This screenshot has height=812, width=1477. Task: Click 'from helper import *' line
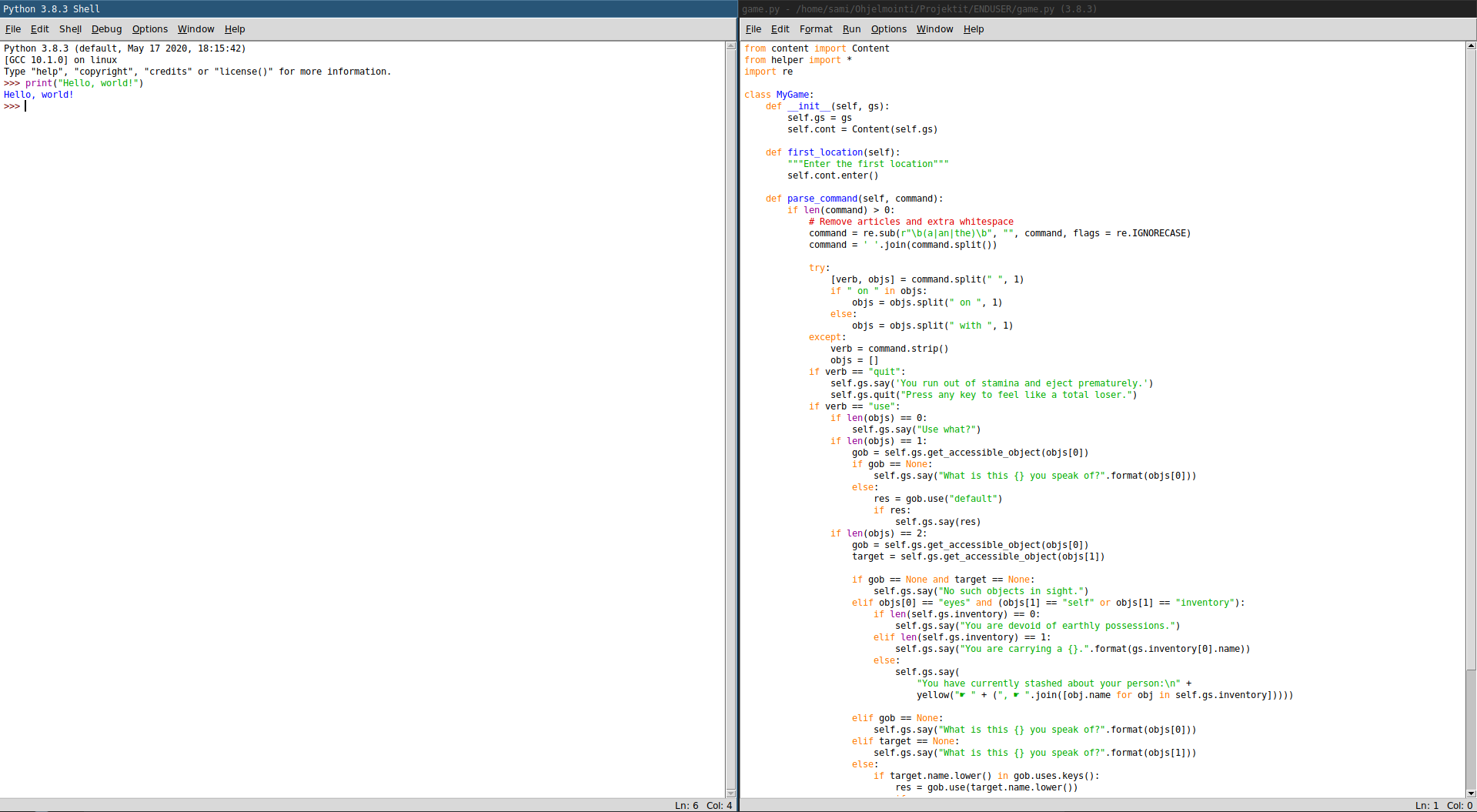(x=798, y=60)
